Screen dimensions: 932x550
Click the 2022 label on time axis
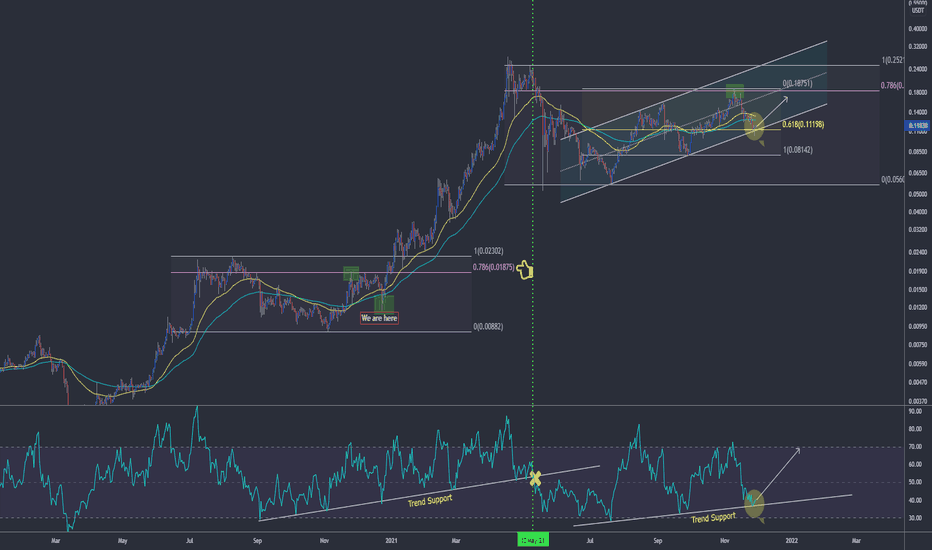point(792,540)
